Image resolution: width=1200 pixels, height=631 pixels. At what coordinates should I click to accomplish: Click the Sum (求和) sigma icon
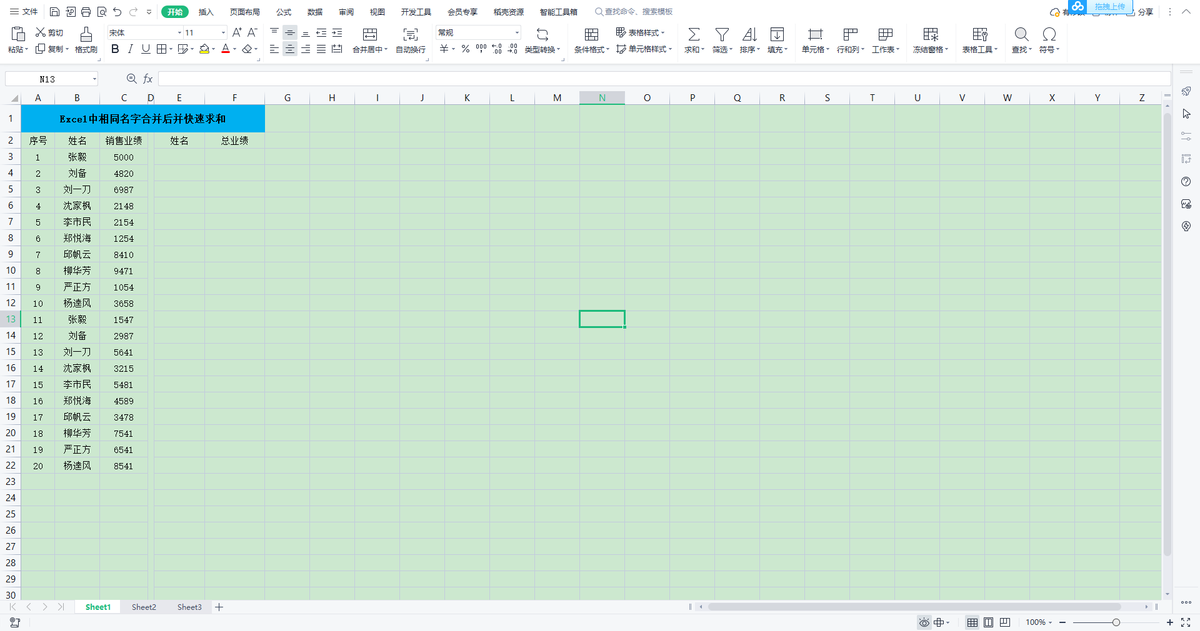tap(693, 34)
